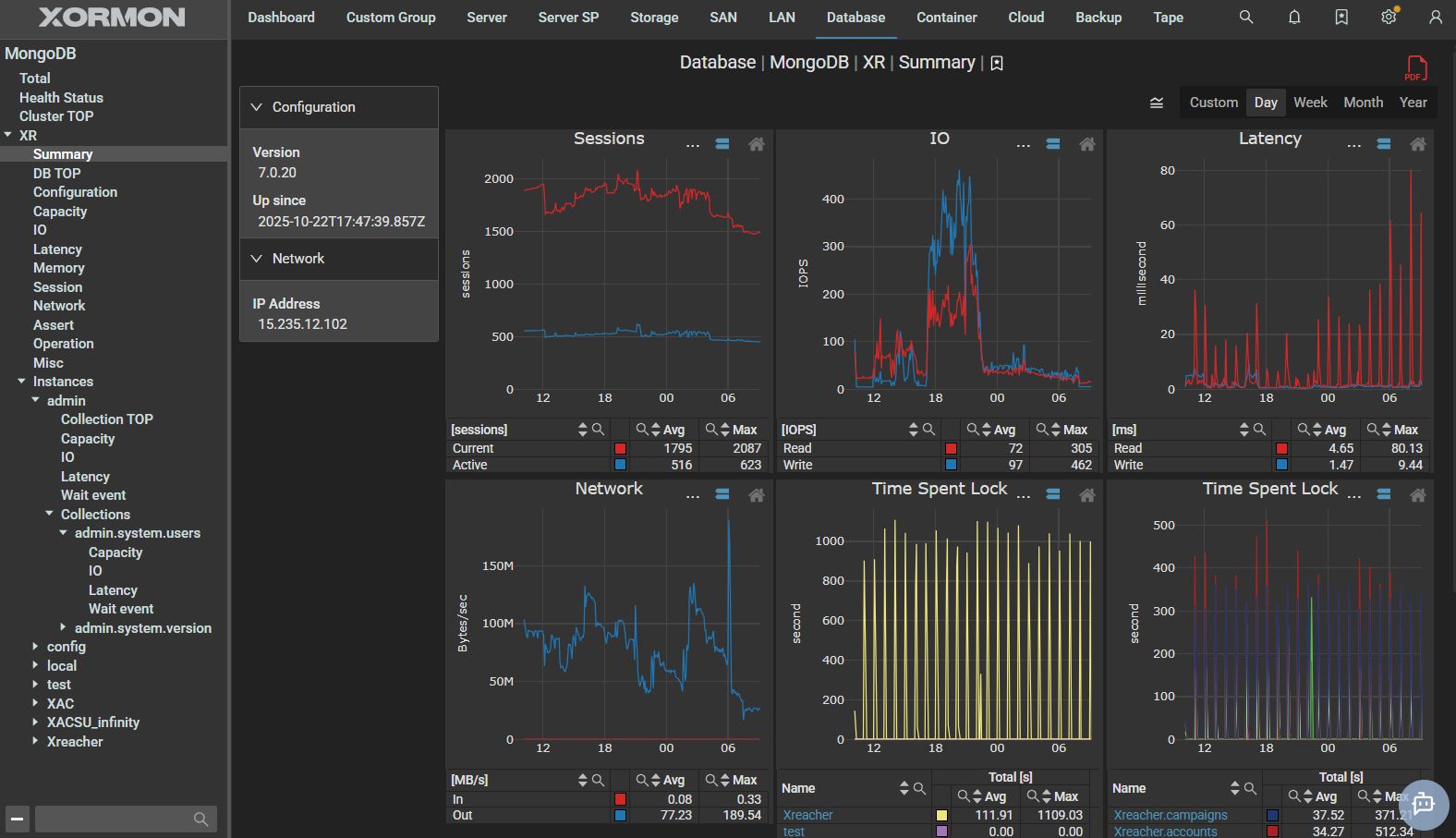
Task: Open the settings gear icon
Action: tap(1389, 18)
